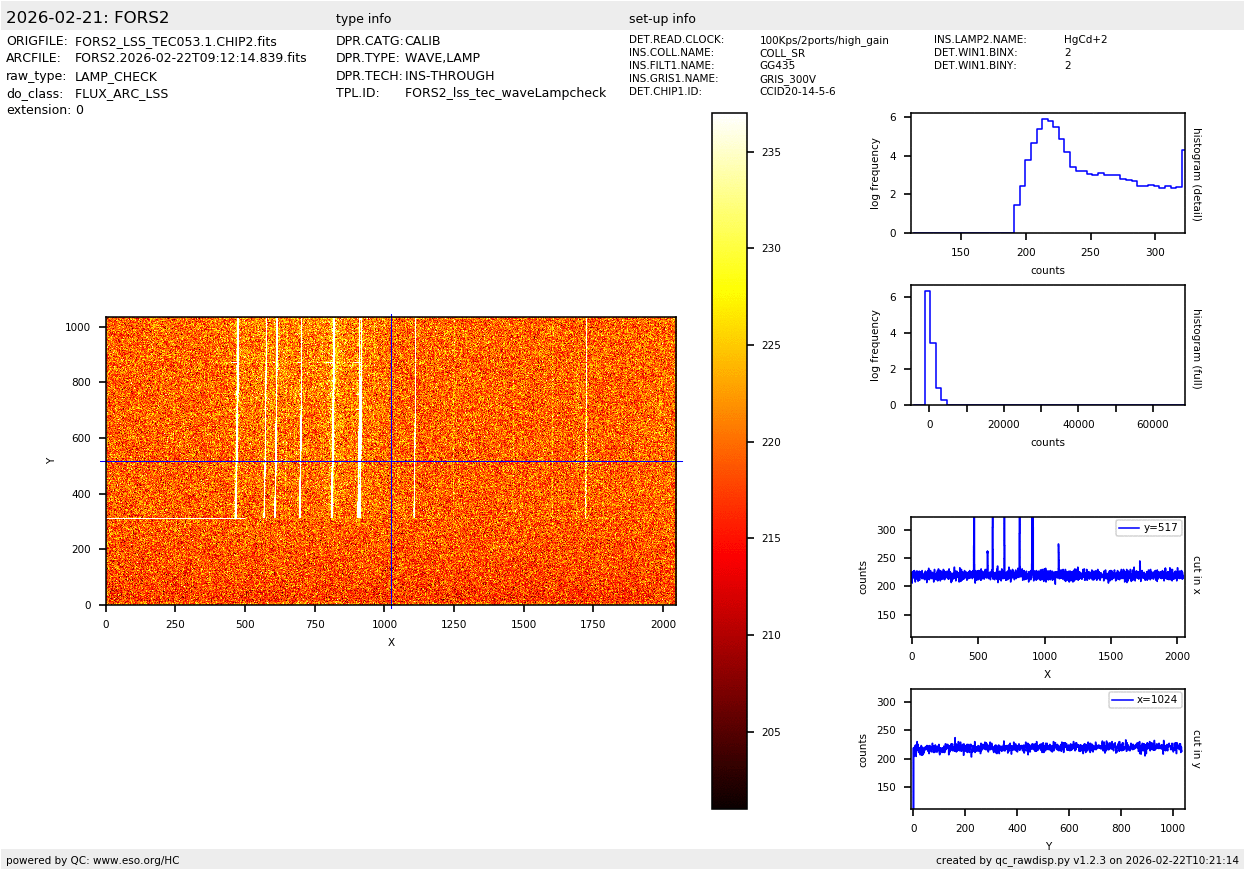
Task: Click the 'type info' header
Action: tap(363, 19)
